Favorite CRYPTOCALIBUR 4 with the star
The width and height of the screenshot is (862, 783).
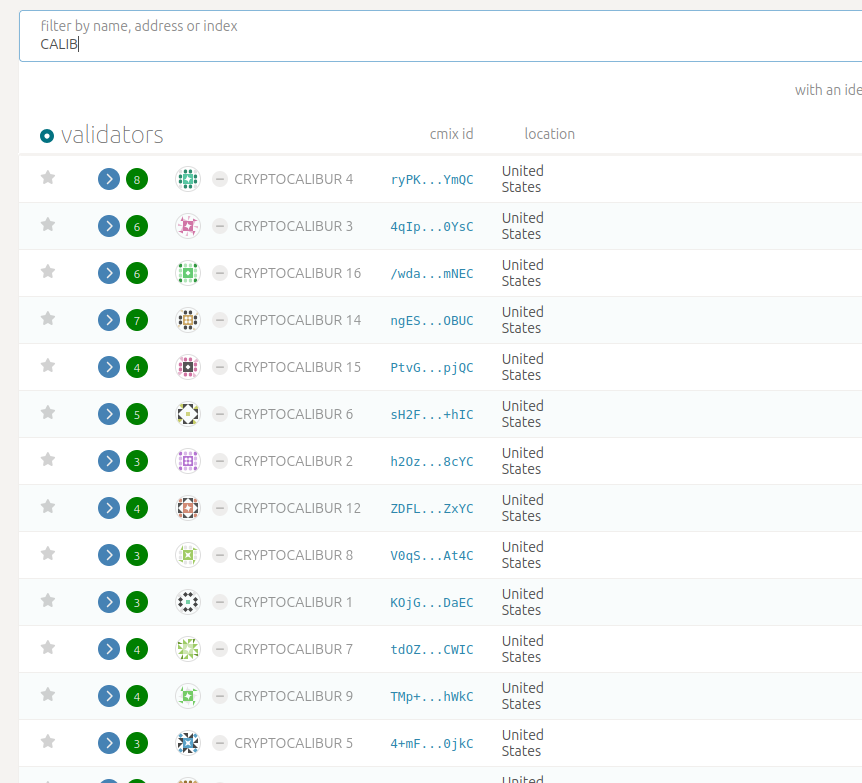point(48,178)
